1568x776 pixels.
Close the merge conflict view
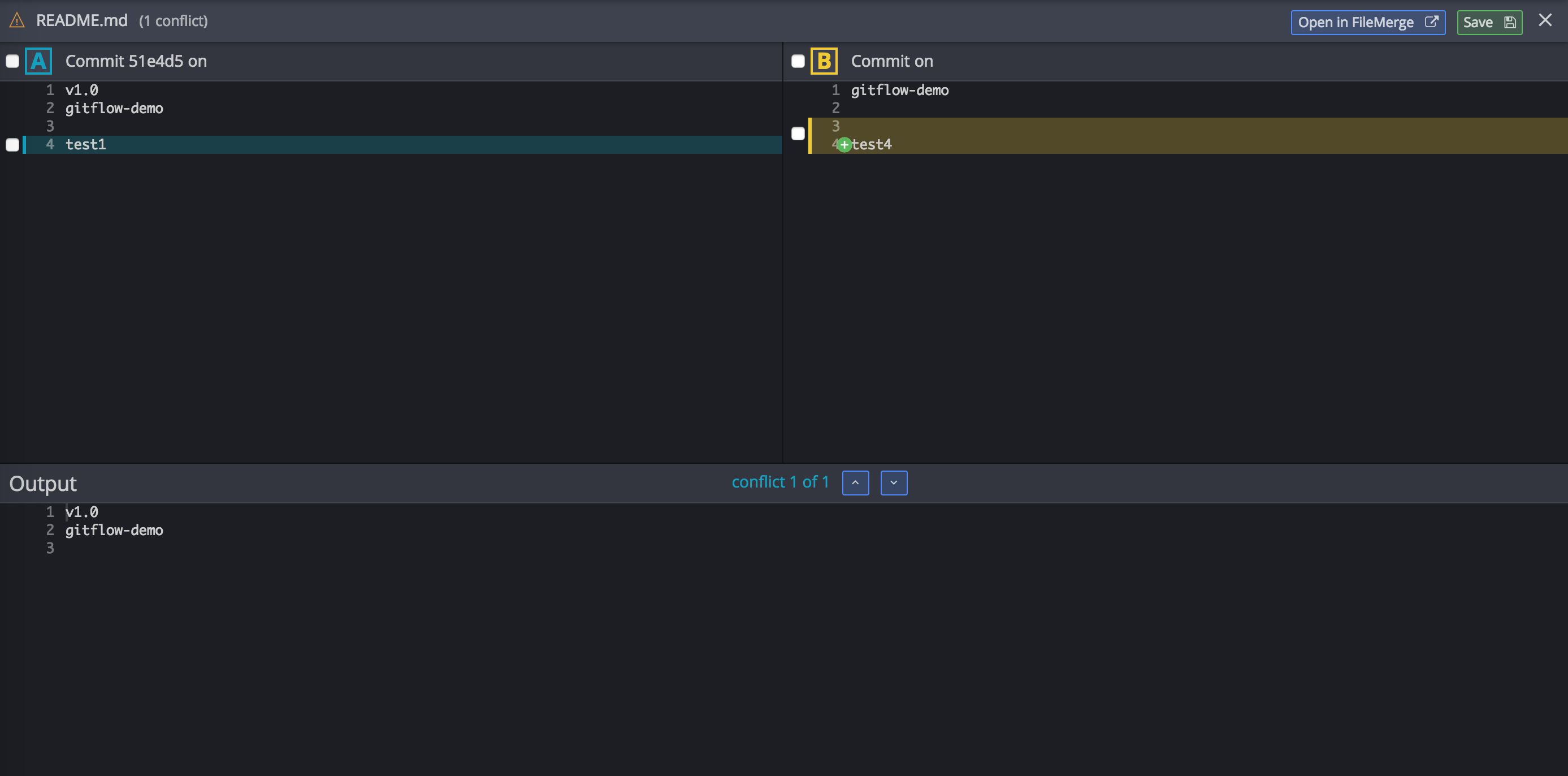click(1545, 21)
